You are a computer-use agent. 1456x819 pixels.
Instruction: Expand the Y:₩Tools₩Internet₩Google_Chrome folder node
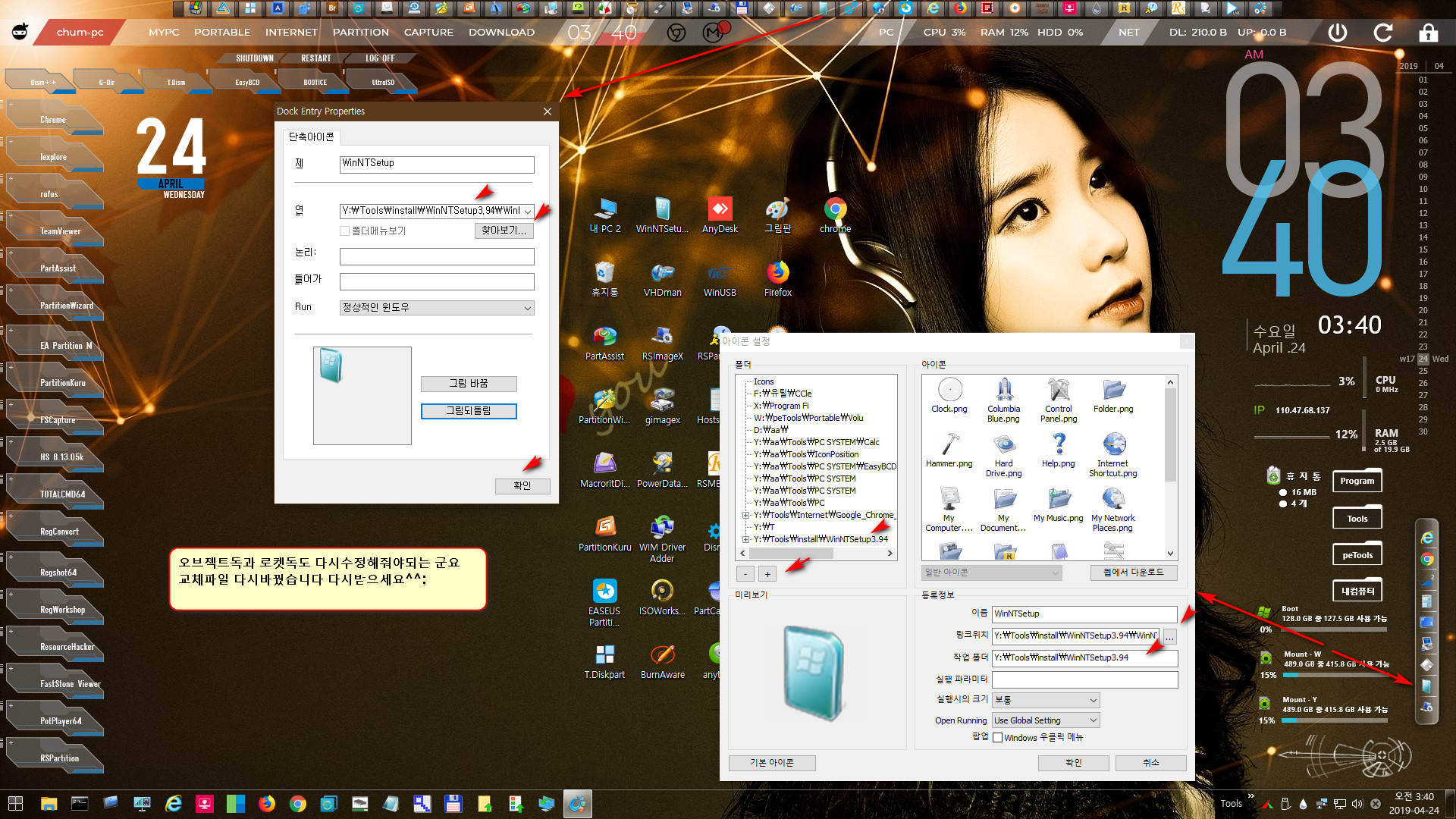(746, 515)
